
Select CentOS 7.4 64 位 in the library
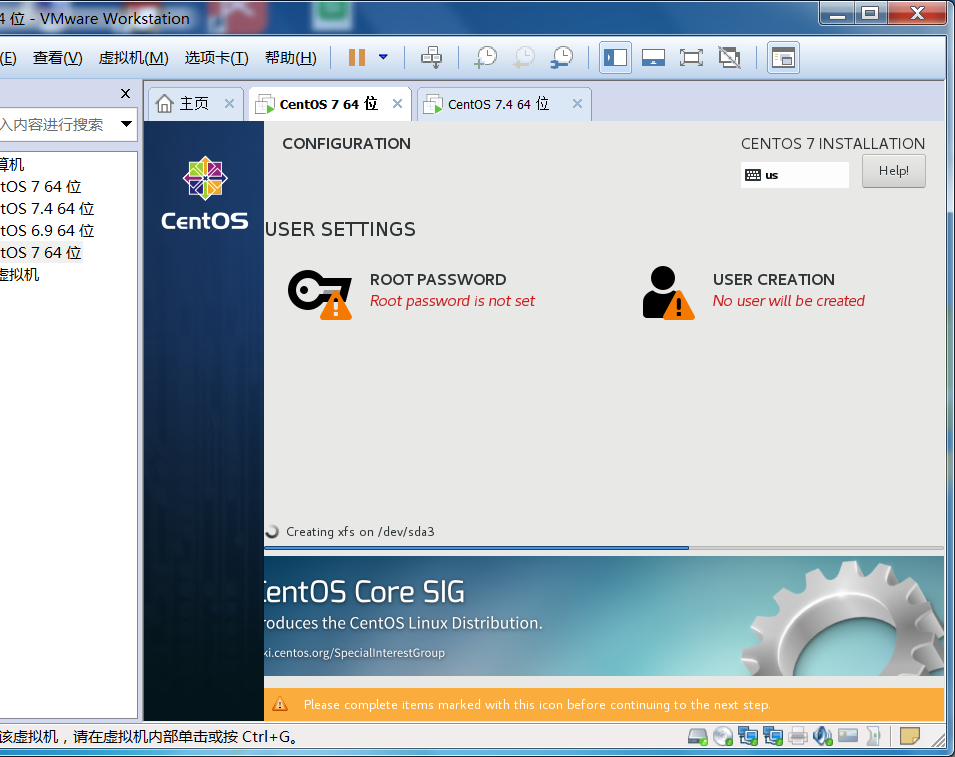point(48,209)
